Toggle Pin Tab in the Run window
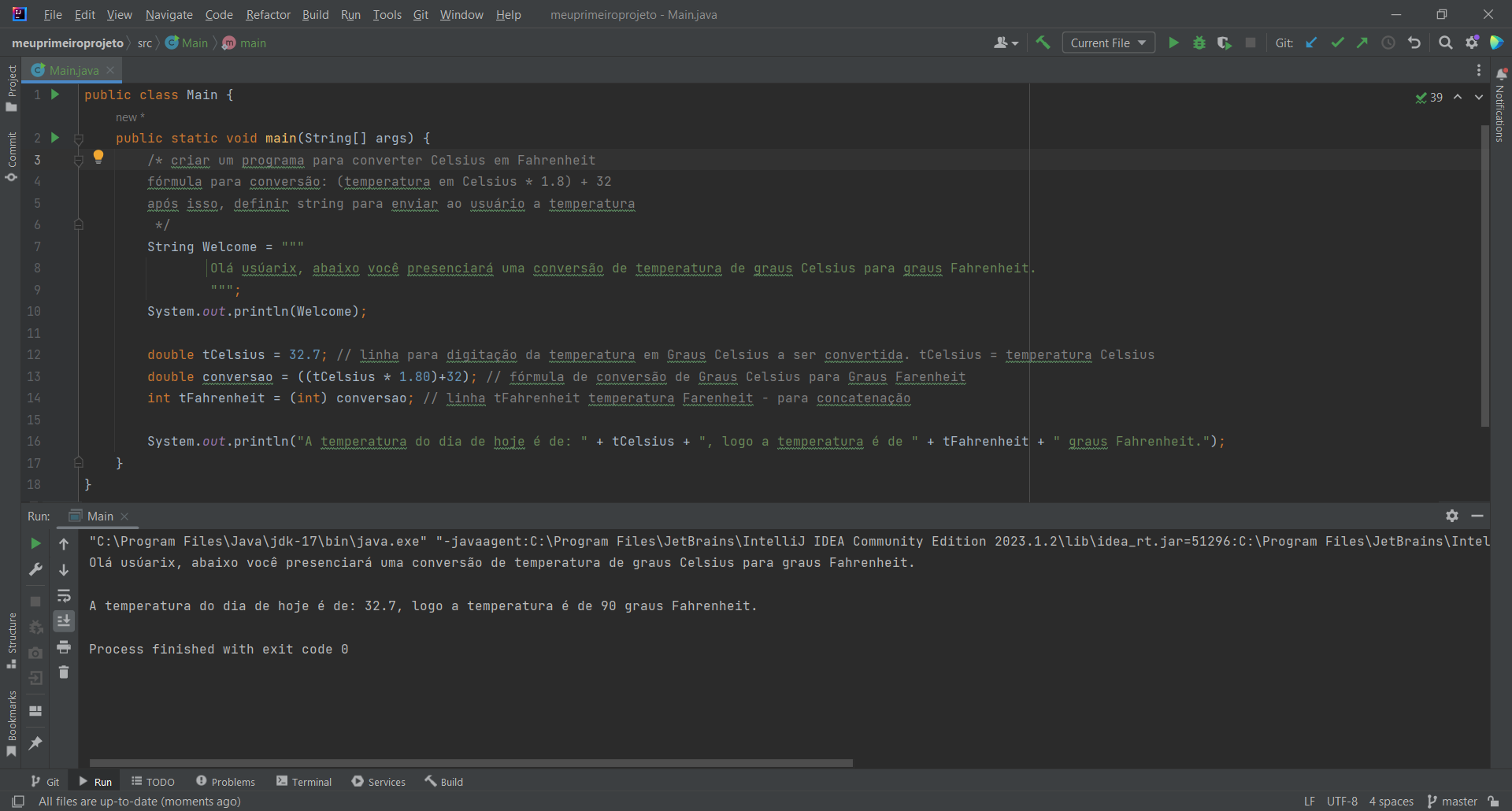 35,742
